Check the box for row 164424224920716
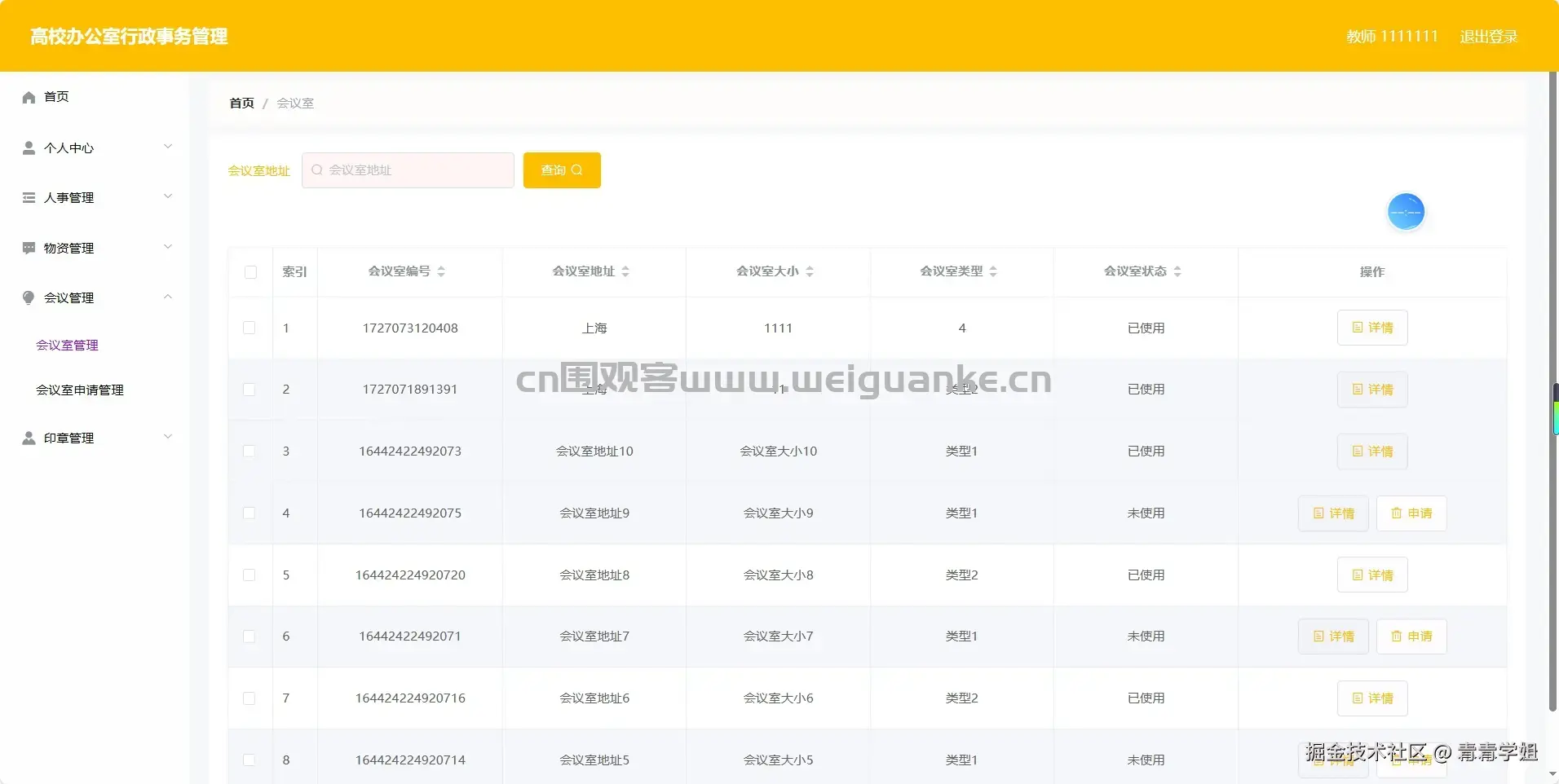Image resolution: width=1559 pixels, height=784 pixels. pyautogui.click(x=250, y=698)
